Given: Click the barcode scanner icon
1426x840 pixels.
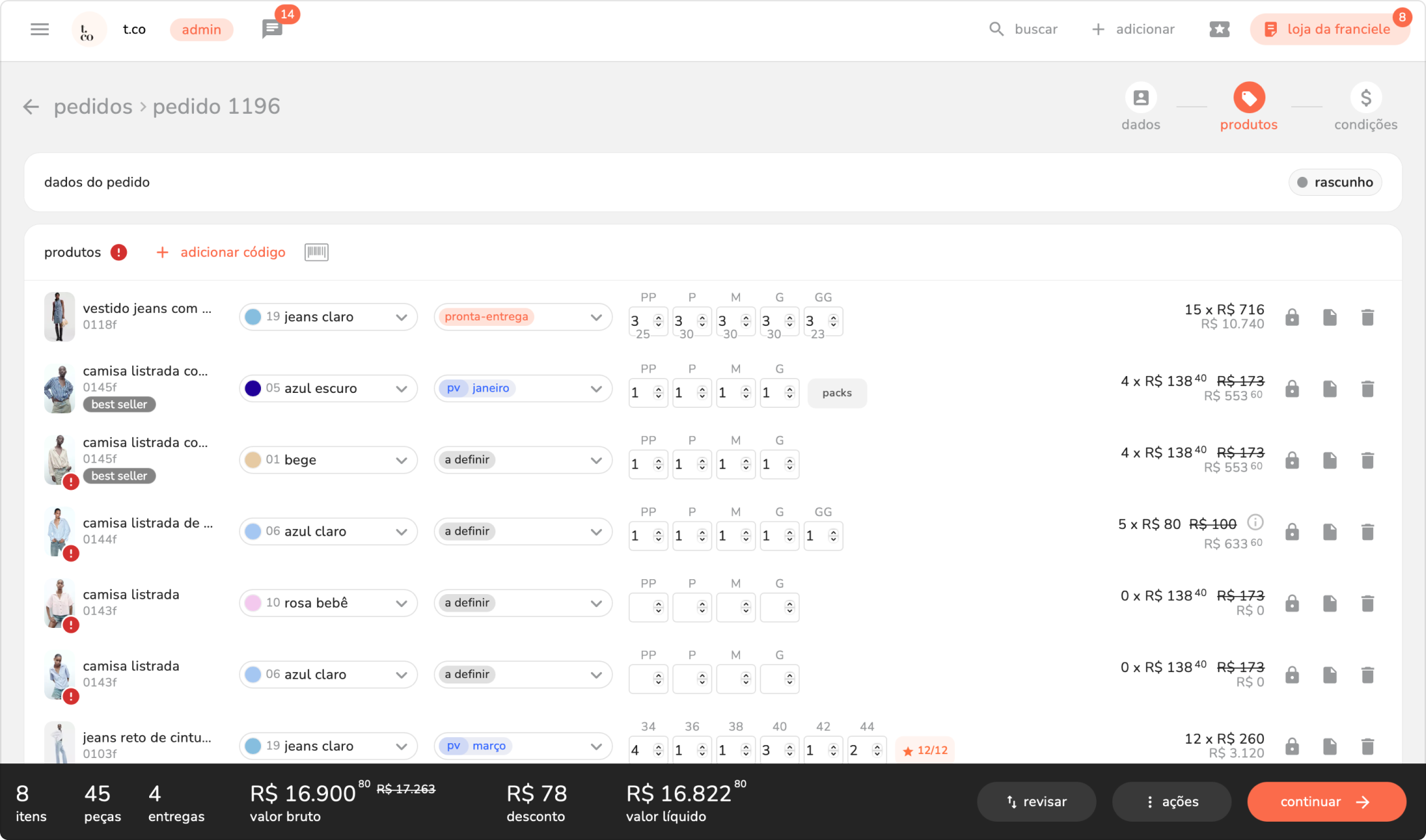Looking at the screenshot, I should point(316,252).
